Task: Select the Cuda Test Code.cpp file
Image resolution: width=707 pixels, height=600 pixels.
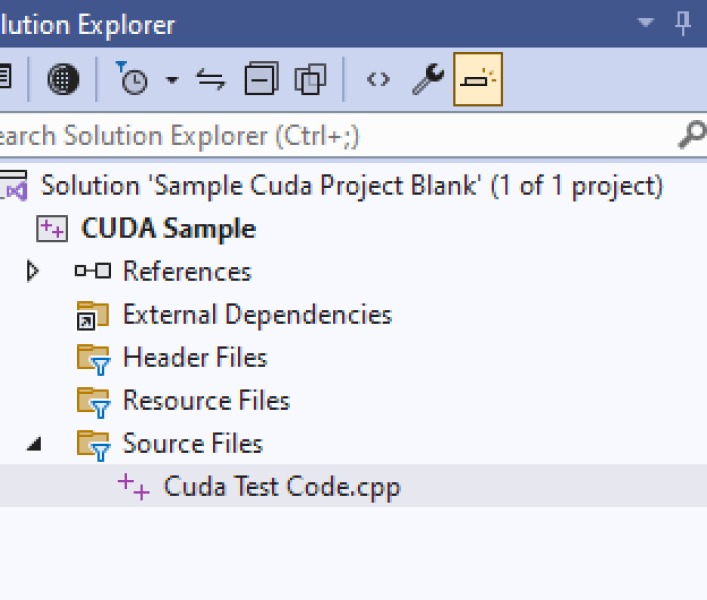Action: tap(282, 487)
